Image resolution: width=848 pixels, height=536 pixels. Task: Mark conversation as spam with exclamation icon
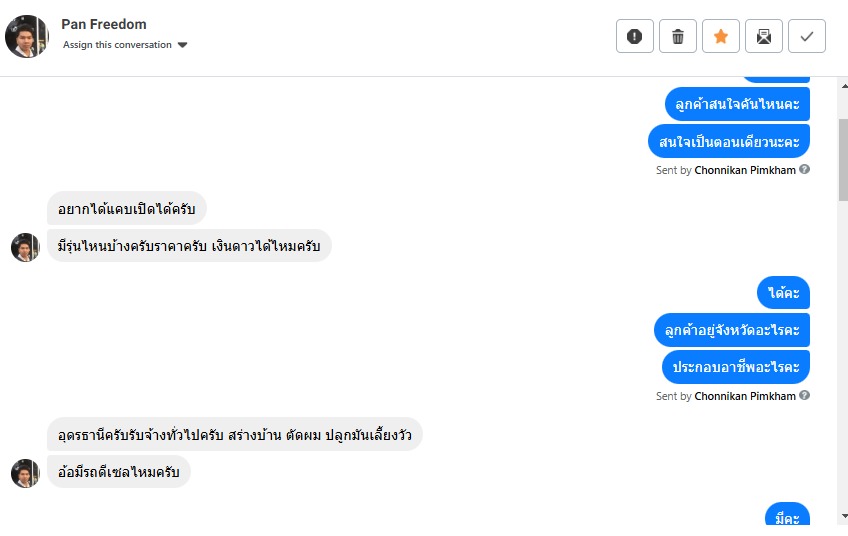pos(635,37)
